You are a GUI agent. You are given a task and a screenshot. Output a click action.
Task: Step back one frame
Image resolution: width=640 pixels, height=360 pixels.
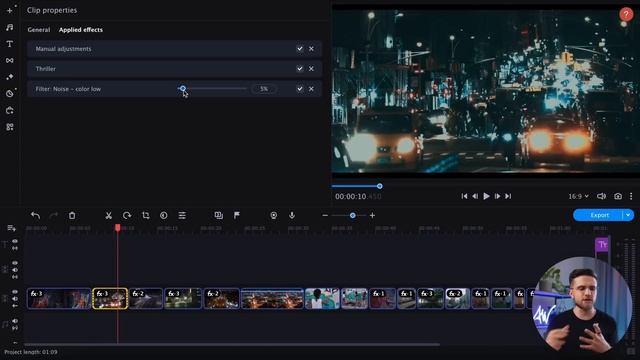tap(475, 196)
